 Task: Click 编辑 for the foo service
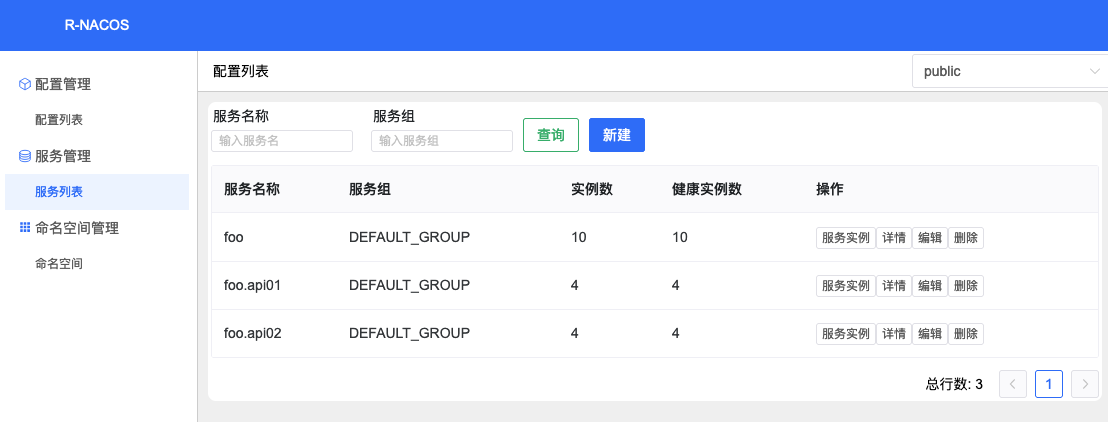click(930, 238)
